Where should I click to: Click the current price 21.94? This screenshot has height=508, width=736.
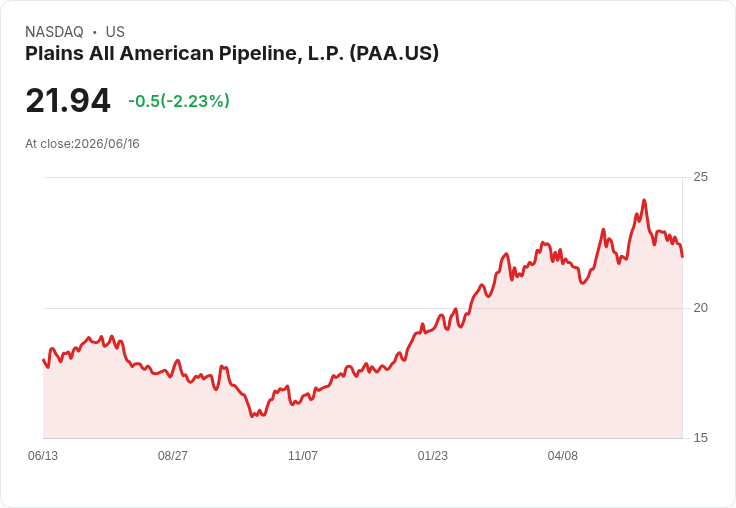point(68,100)
